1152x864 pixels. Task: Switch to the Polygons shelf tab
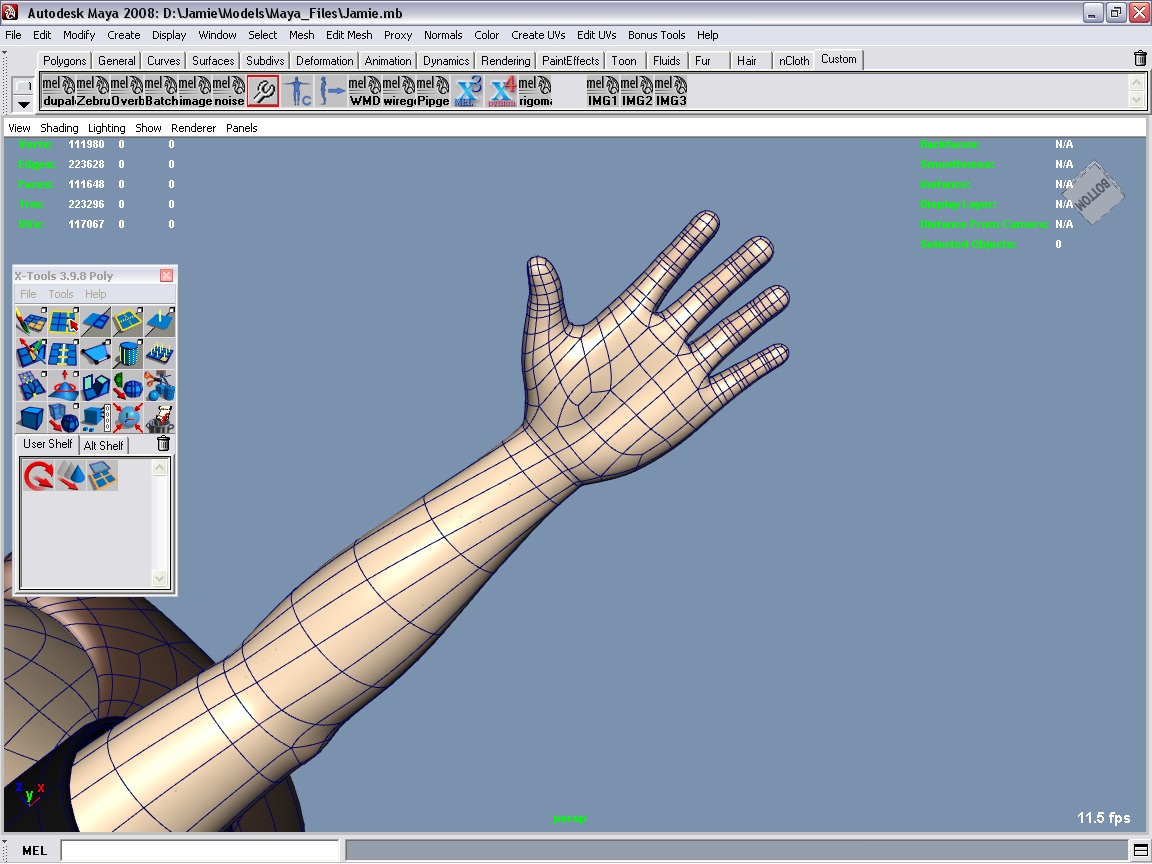(x=65, y=61)
